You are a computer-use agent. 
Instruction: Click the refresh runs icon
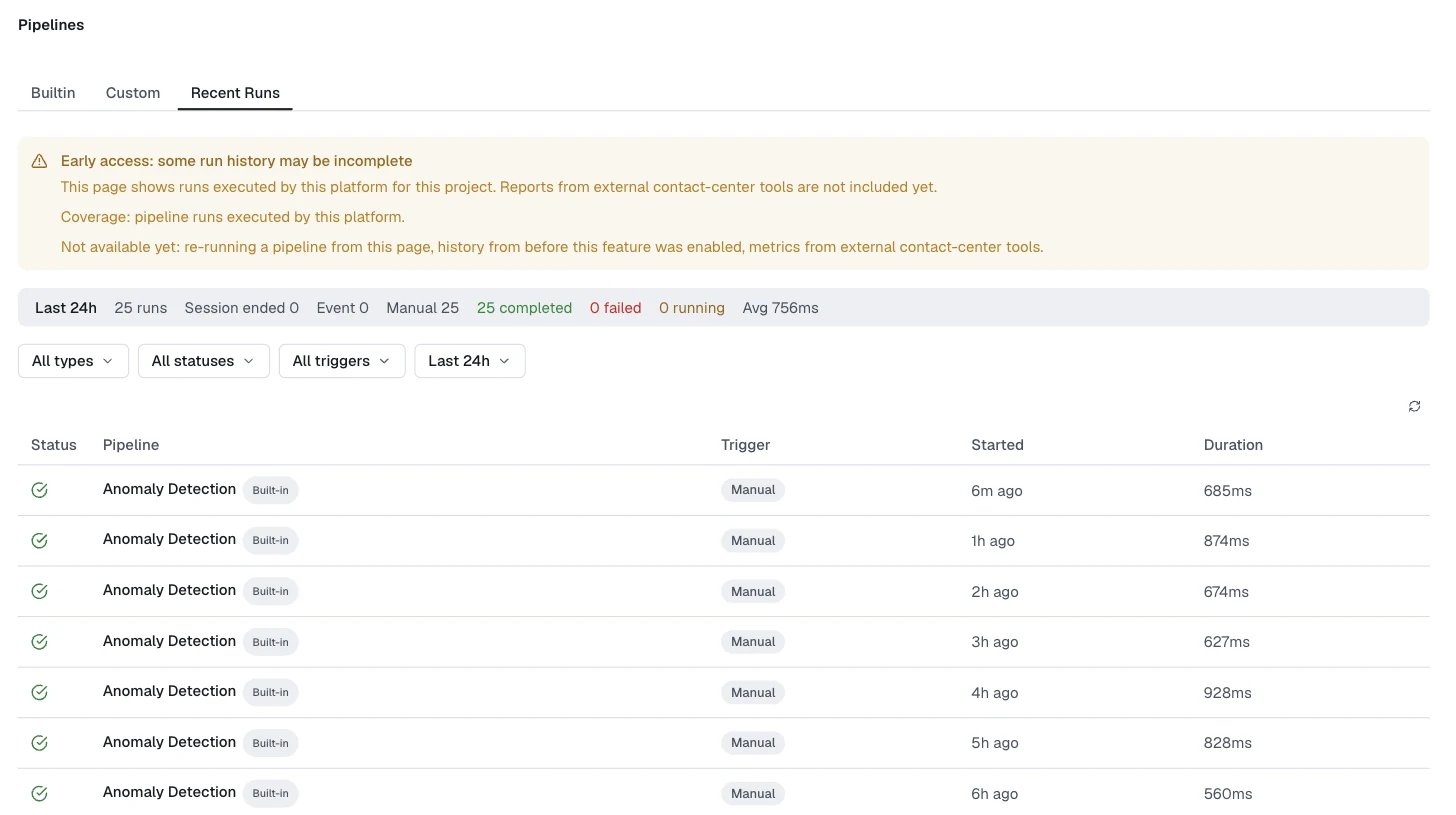point(1414,406)
